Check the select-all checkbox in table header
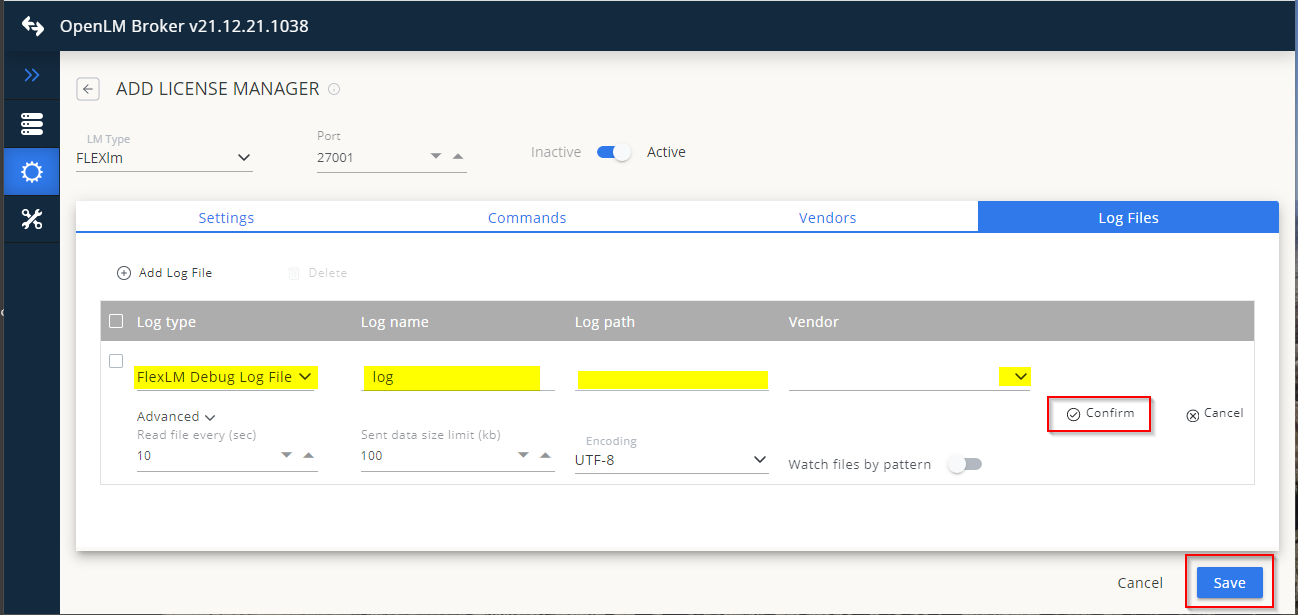The width and height of the screenshot is (1298, 615). pyautogui.click(x=116, y=321)
